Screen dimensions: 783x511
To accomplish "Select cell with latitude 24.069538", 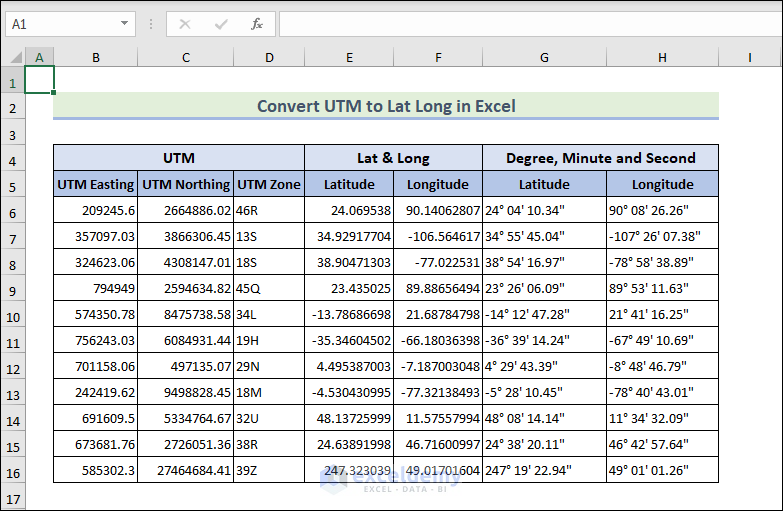I will 349,211.
